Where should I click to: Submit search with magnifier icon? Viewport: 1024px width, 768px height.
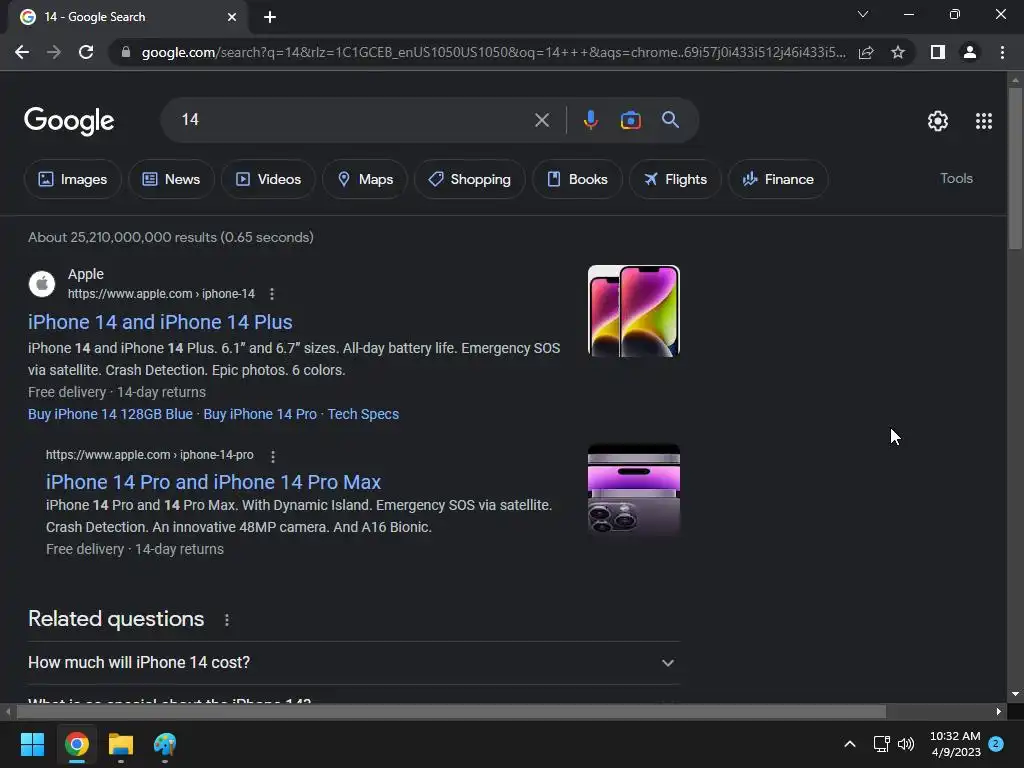[670, 120]
